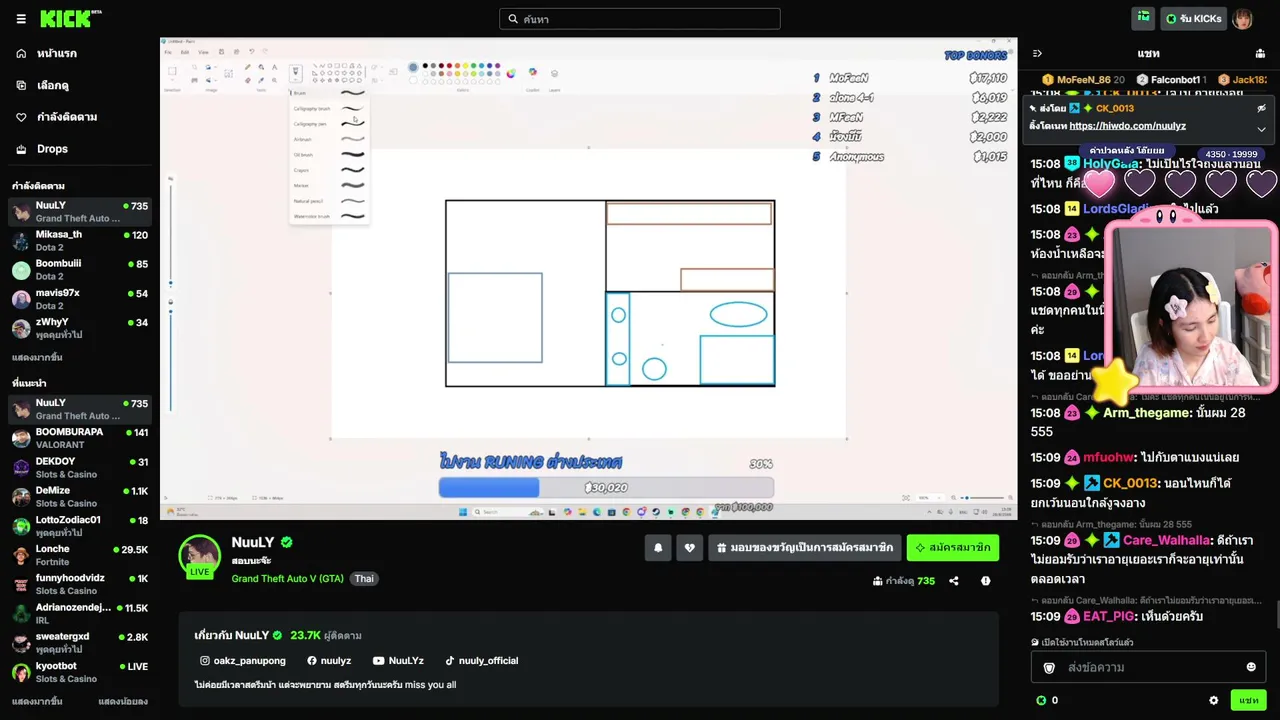The width and height of the screenshot is (1280, 720).
Task: Open BOOMBURAPA in recommended channels
Action: [x=80, y=438]
